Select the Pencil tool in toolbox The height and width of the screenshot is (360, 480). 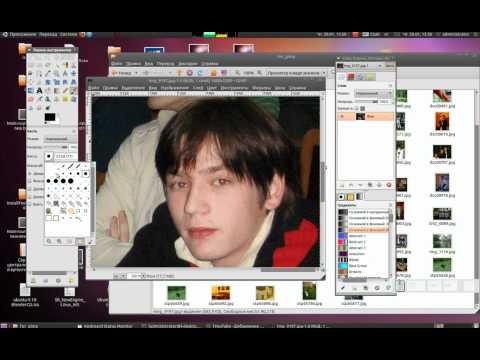point(65,91)
